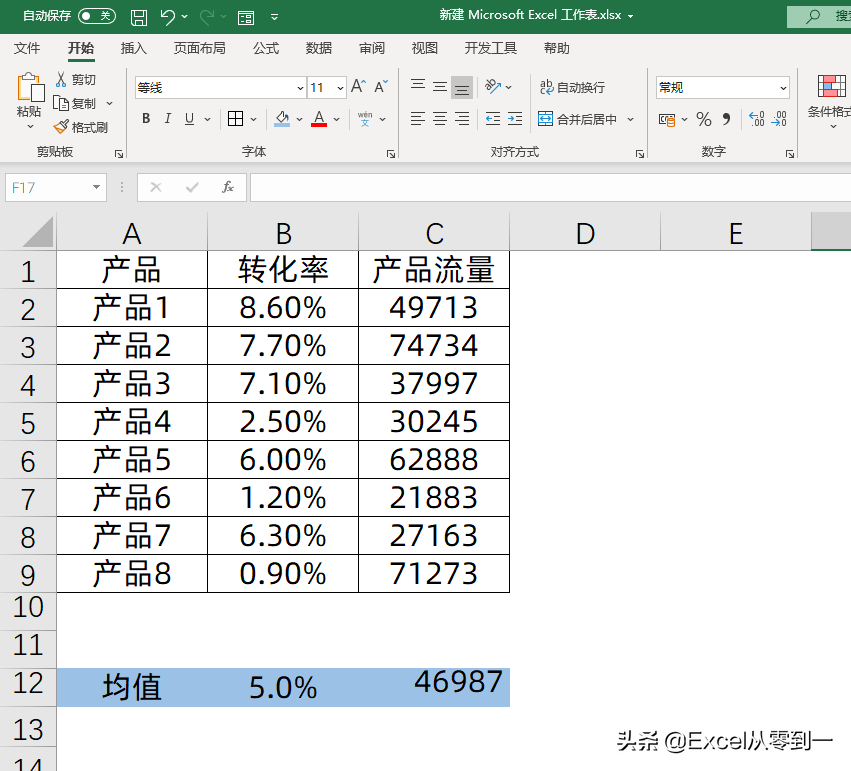Viewport: 851px width, 771px height.
Task: Click the Save icon in title bar
Action: coord(139,17)
